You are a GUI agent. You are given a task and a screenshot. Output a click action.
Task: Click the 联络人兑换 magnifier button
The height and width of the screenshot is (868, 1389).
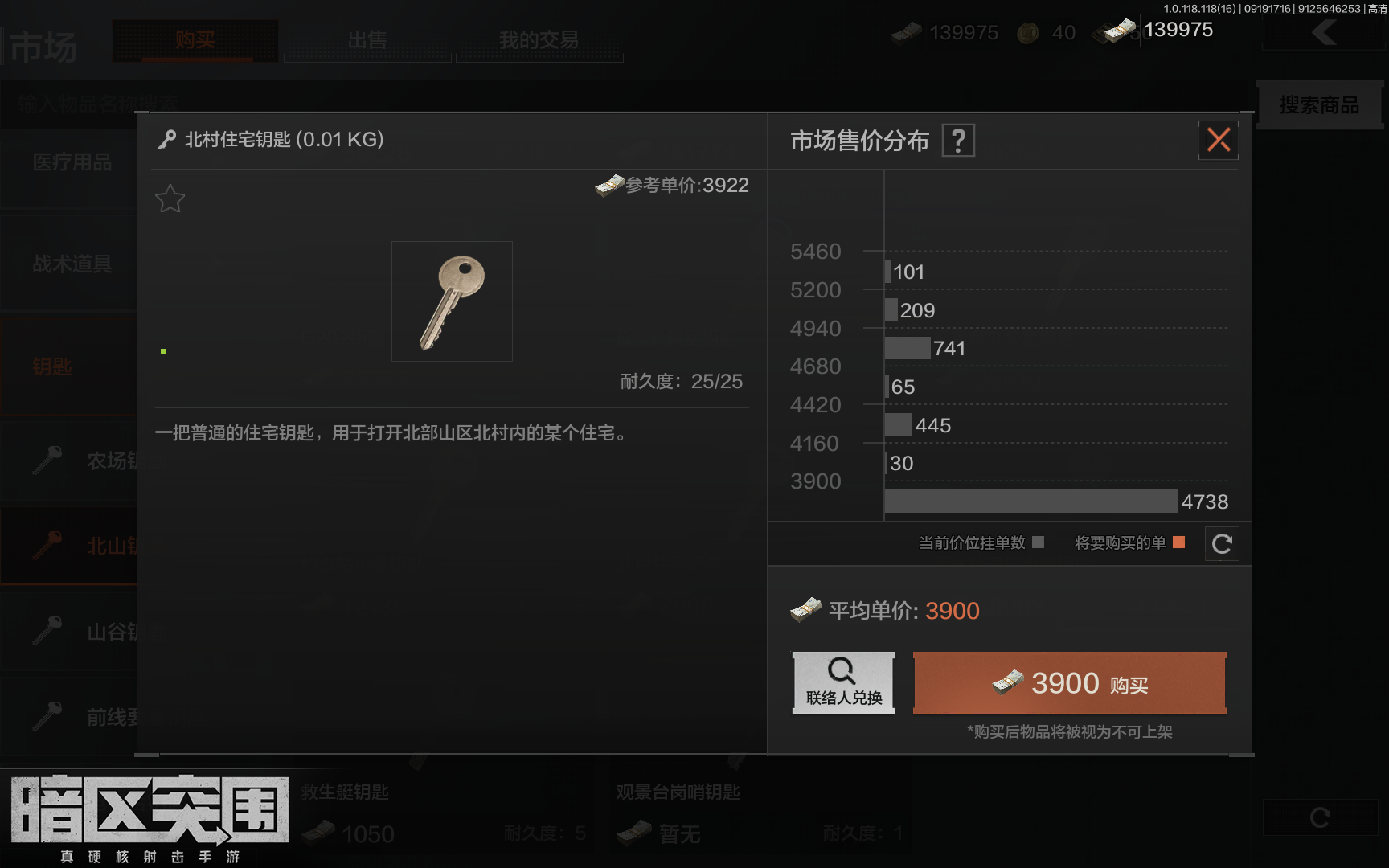pyautogui.click(x=843, y=682)
